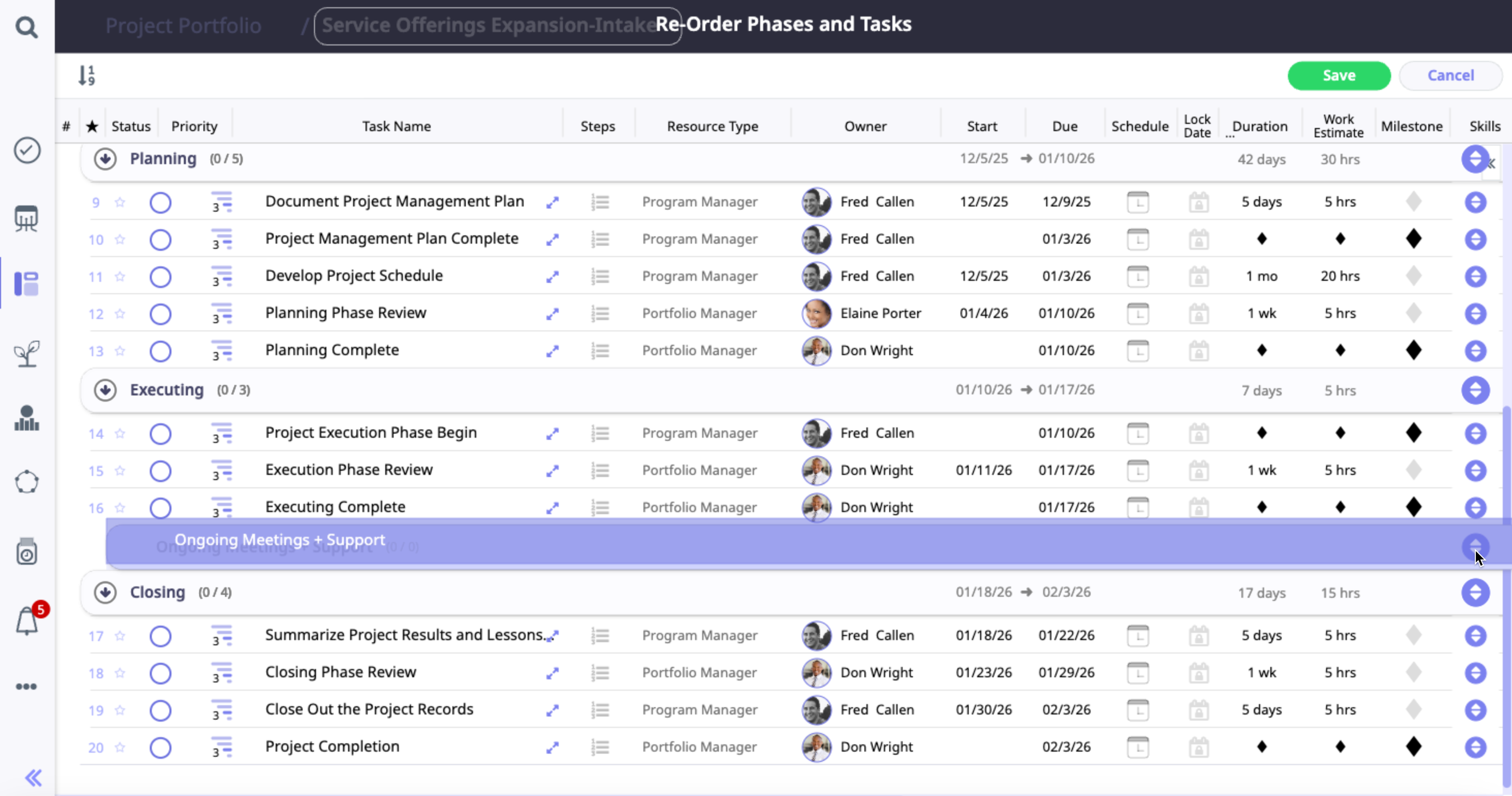Toggle status circle for Document Project Management Plan
The image size is (1512, 796).
click(x=160, y=203)
